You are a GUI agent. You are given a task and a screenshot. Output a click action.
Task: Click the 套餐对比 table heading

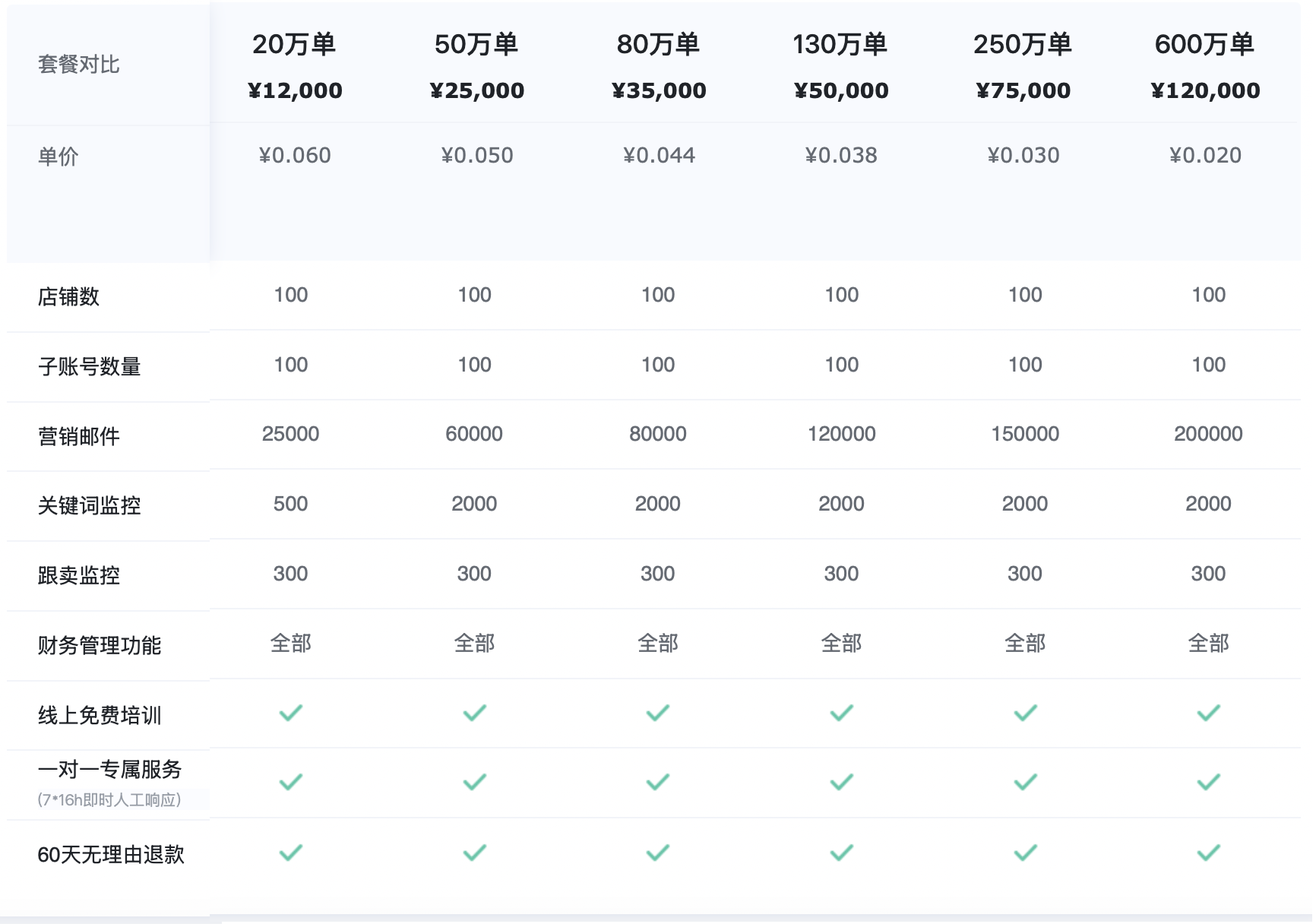(79, 65)
